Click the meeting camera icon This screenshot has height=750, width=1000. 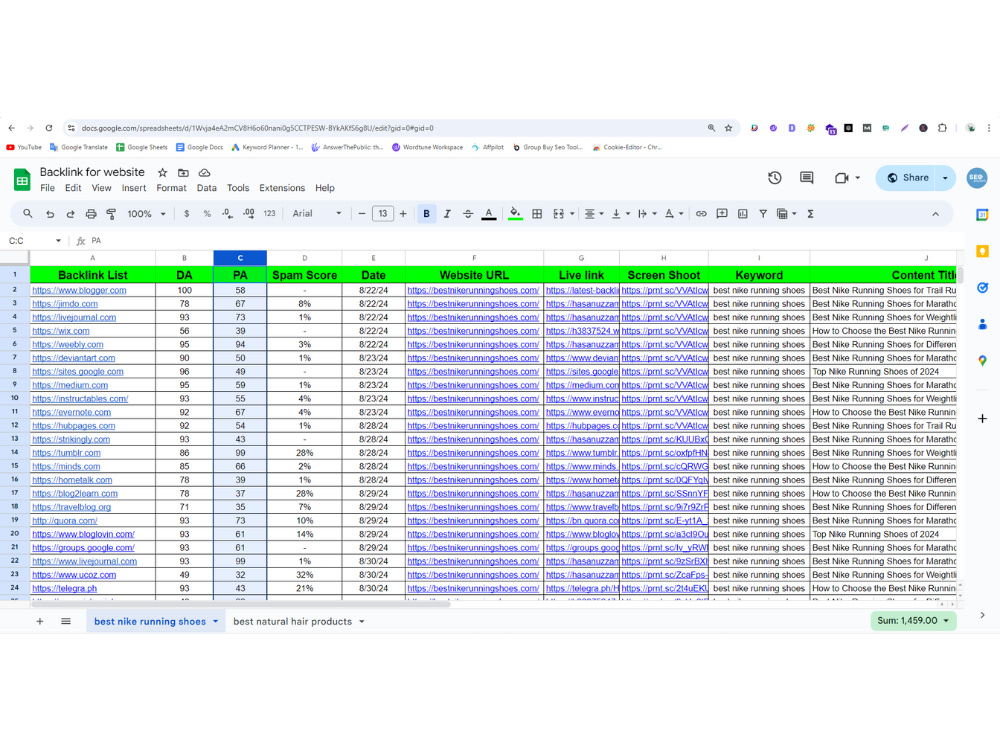click(x=841, y=178)
